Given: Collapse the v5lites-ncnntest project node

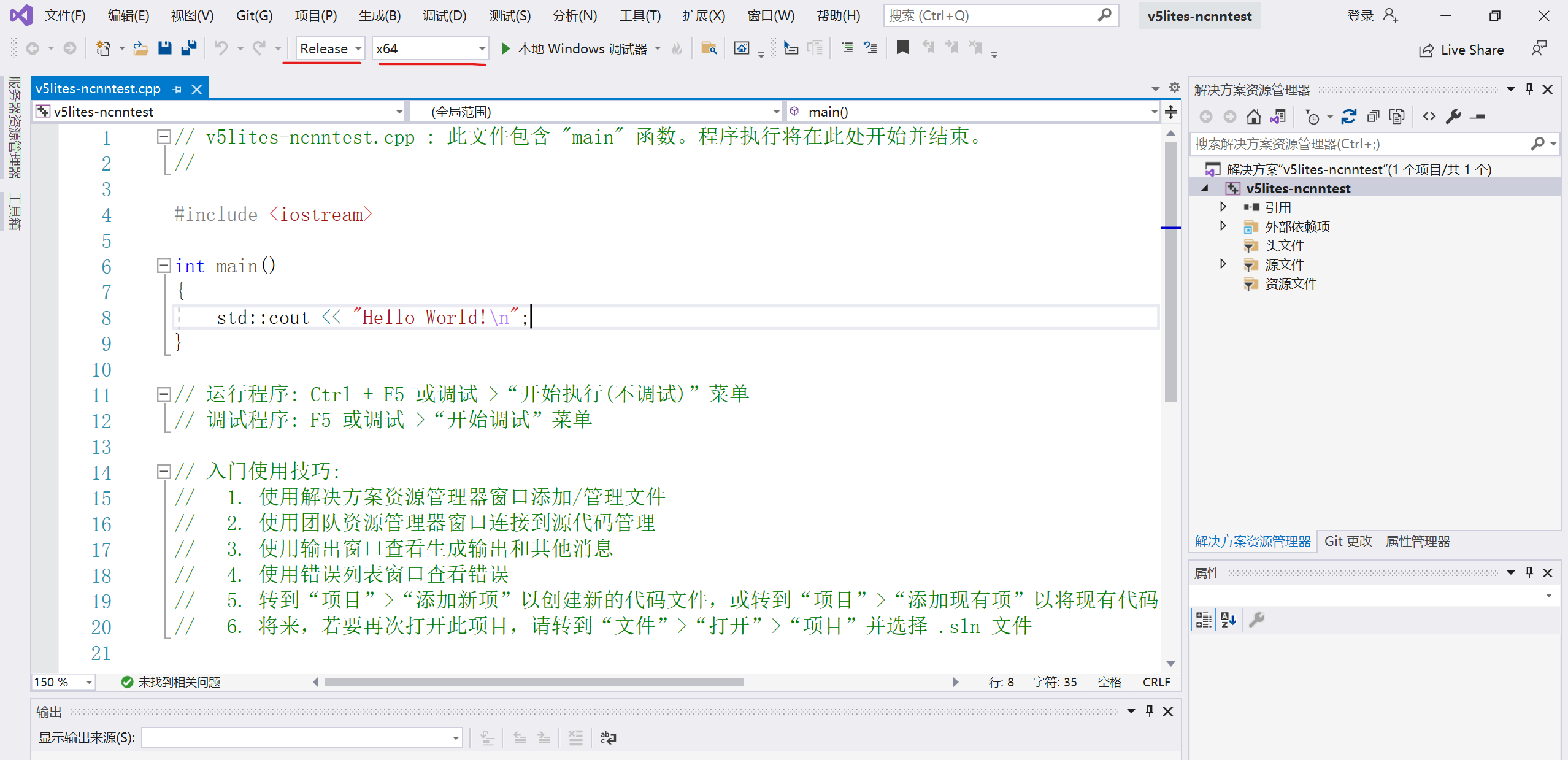Looking at the screenshot, I should tap(1205, 188).
